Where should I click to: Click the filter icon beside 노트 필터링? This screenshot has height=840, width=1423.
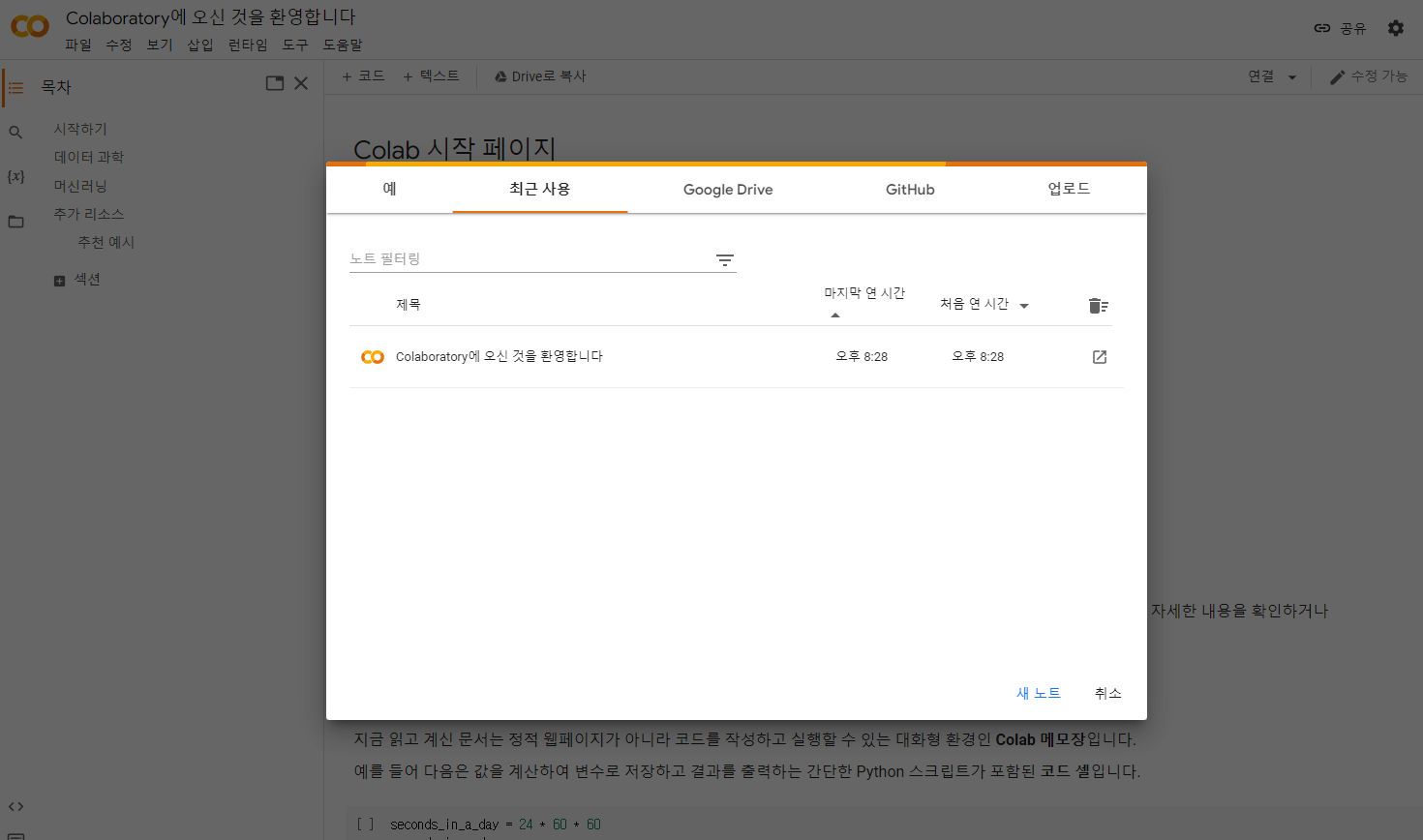click(x=724, y=260)
